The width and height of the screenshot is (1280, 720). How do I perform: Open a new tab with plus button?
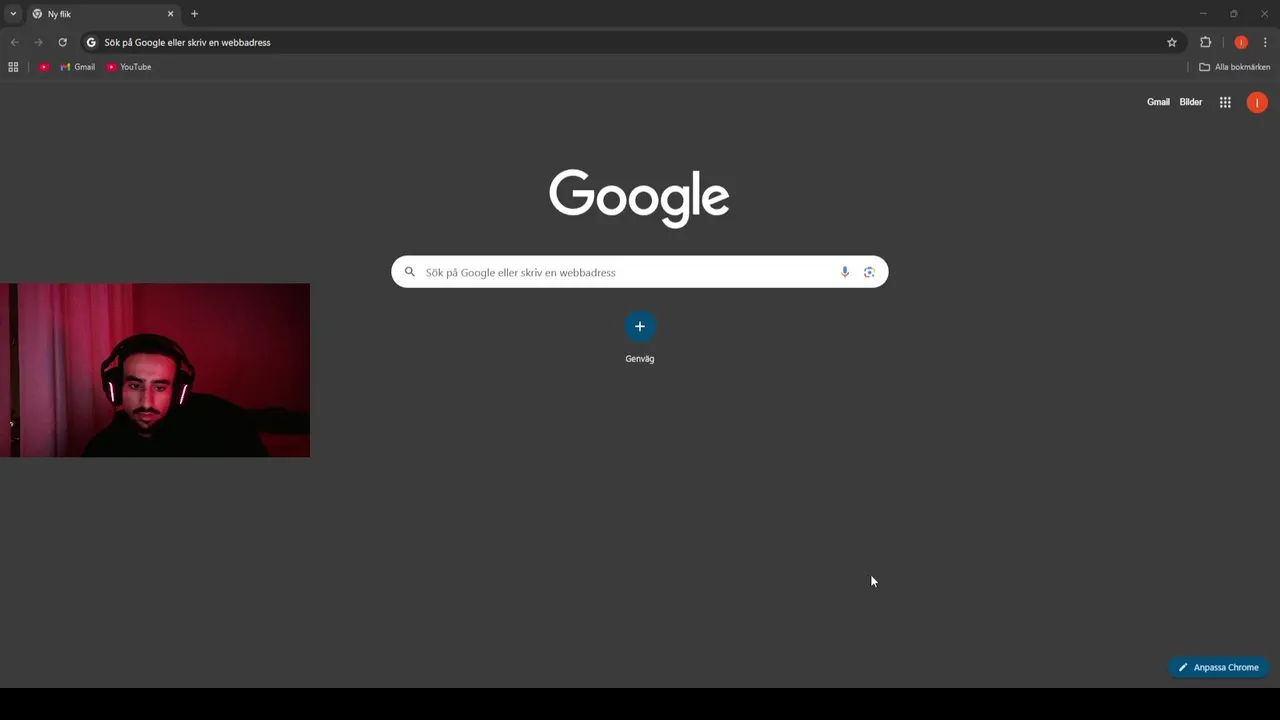(x=194, y=14)
